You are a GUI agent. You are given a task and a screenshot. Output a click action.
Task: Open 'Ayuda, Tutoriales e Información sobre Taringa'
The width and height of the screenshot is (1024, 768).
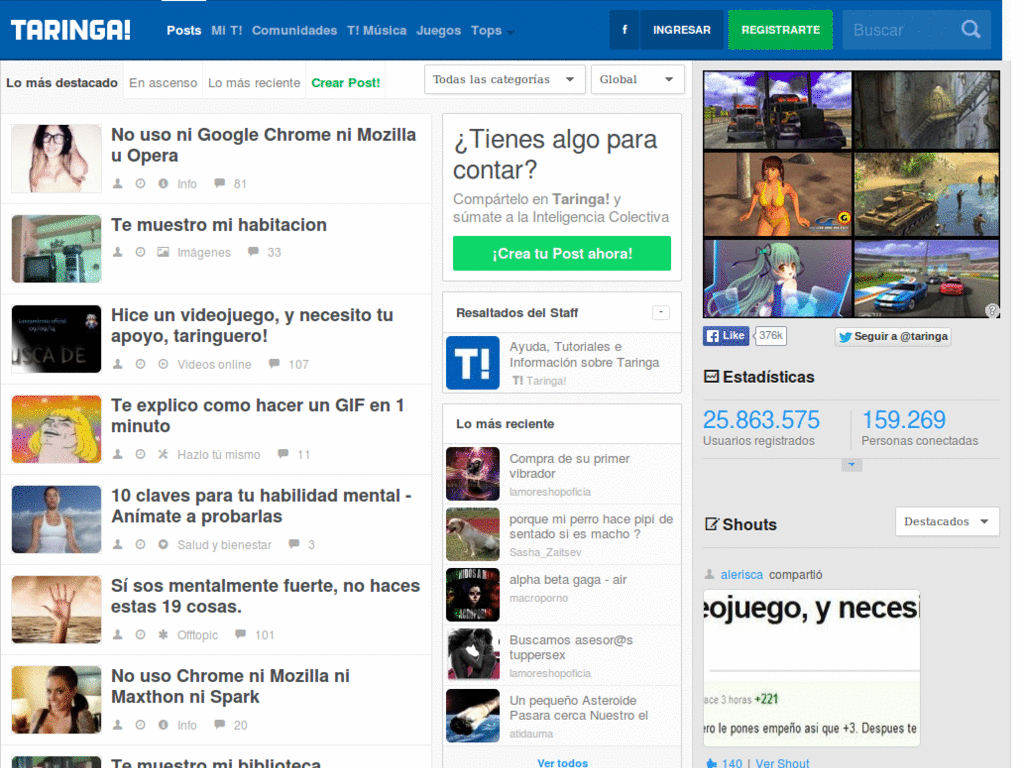(584, 355)
